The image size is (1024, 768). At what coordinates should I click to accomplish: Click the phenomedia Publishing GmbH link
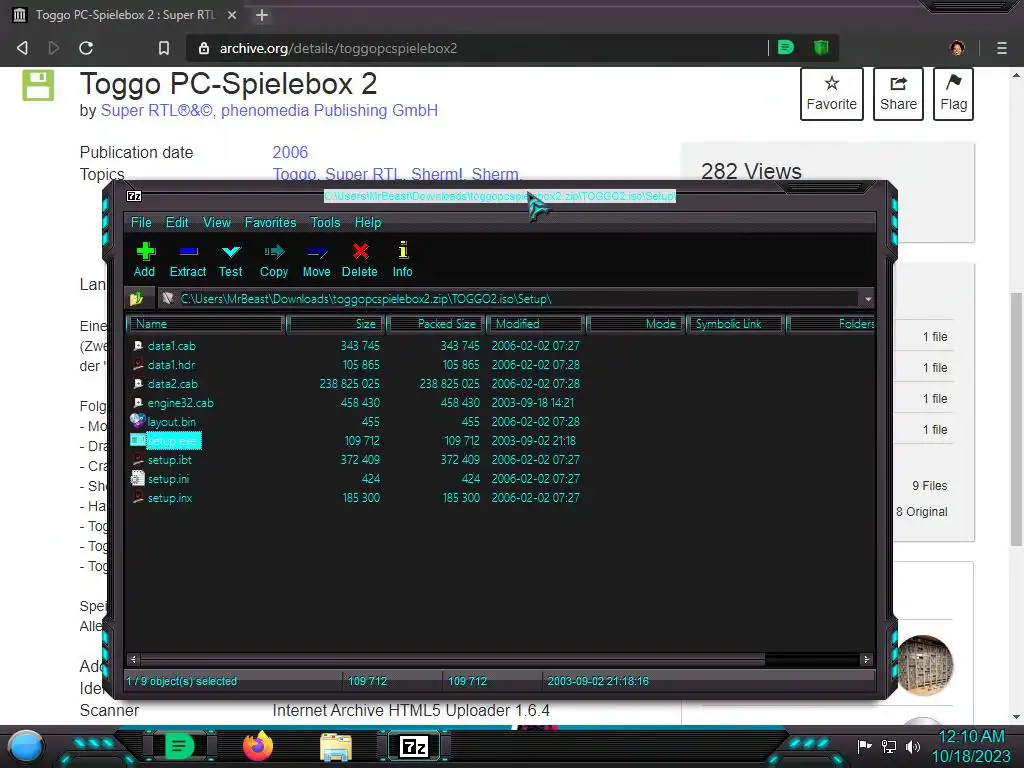(329, 110)
